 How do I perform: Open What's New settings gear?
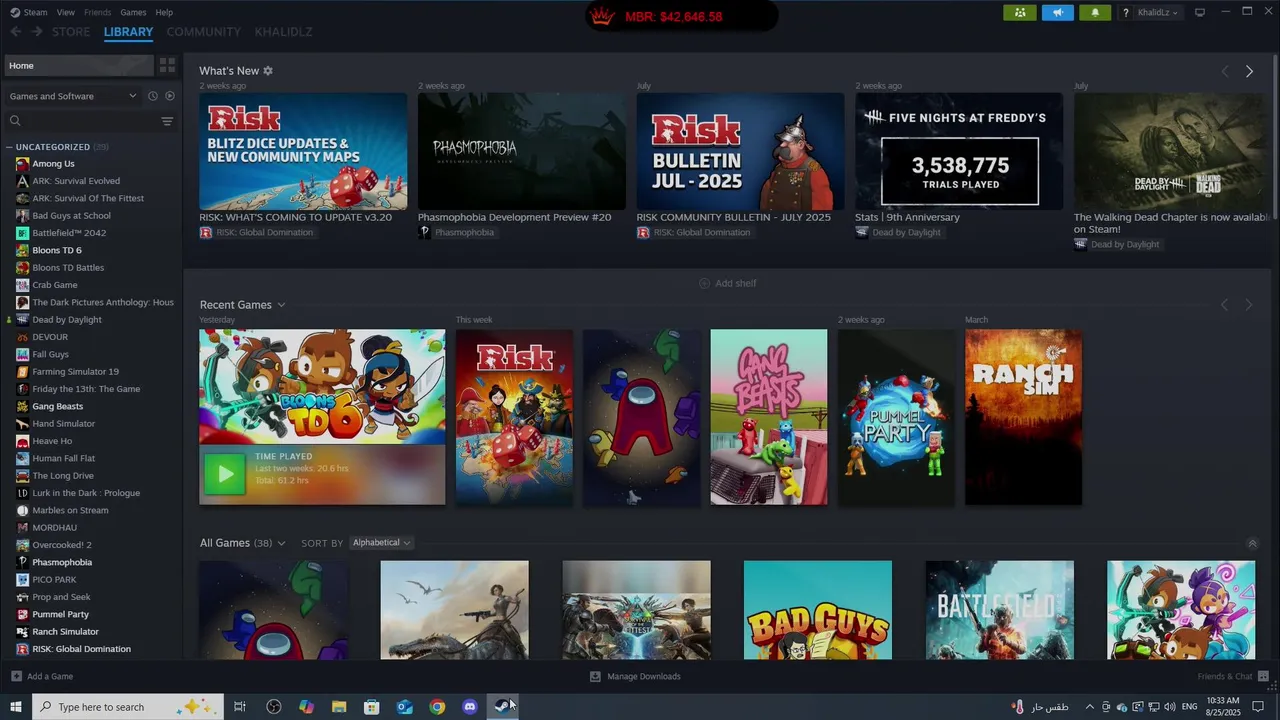coord(268,71)
